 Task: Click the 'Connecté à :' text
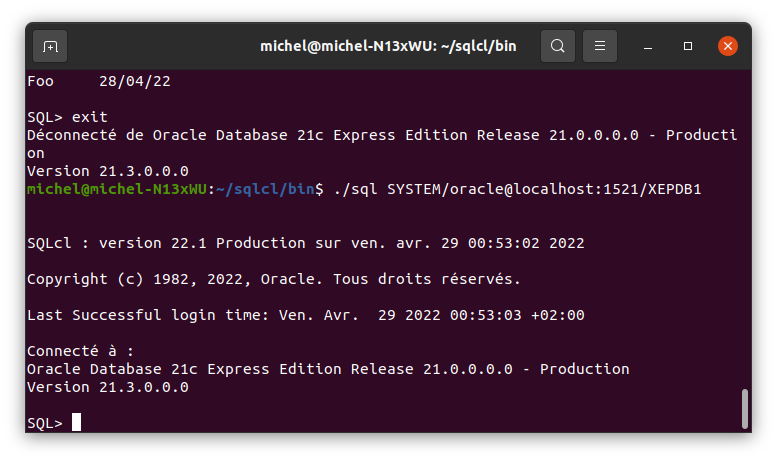(80, 351)
